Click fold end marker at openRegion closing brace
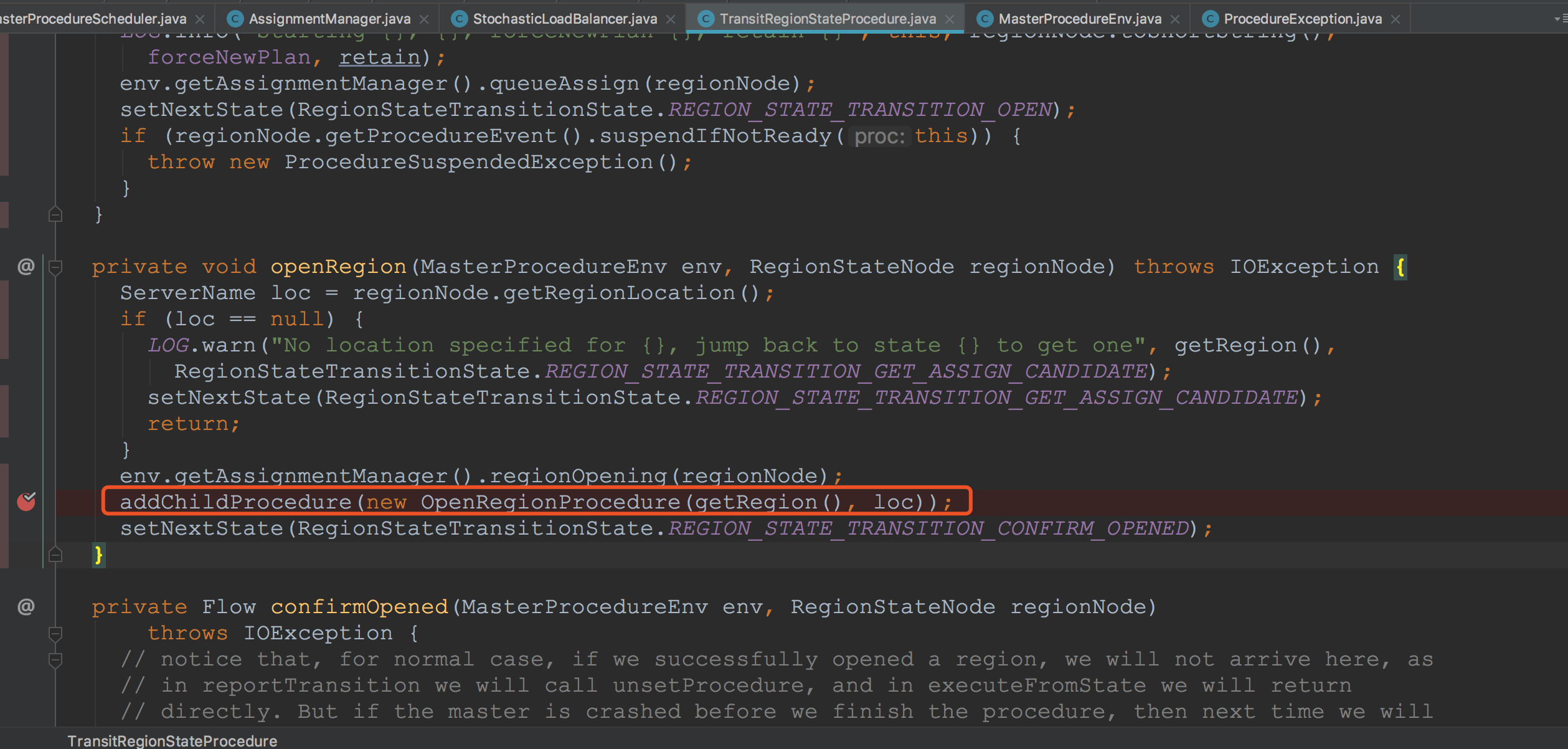1568x749 pixels. click(55, 554)
